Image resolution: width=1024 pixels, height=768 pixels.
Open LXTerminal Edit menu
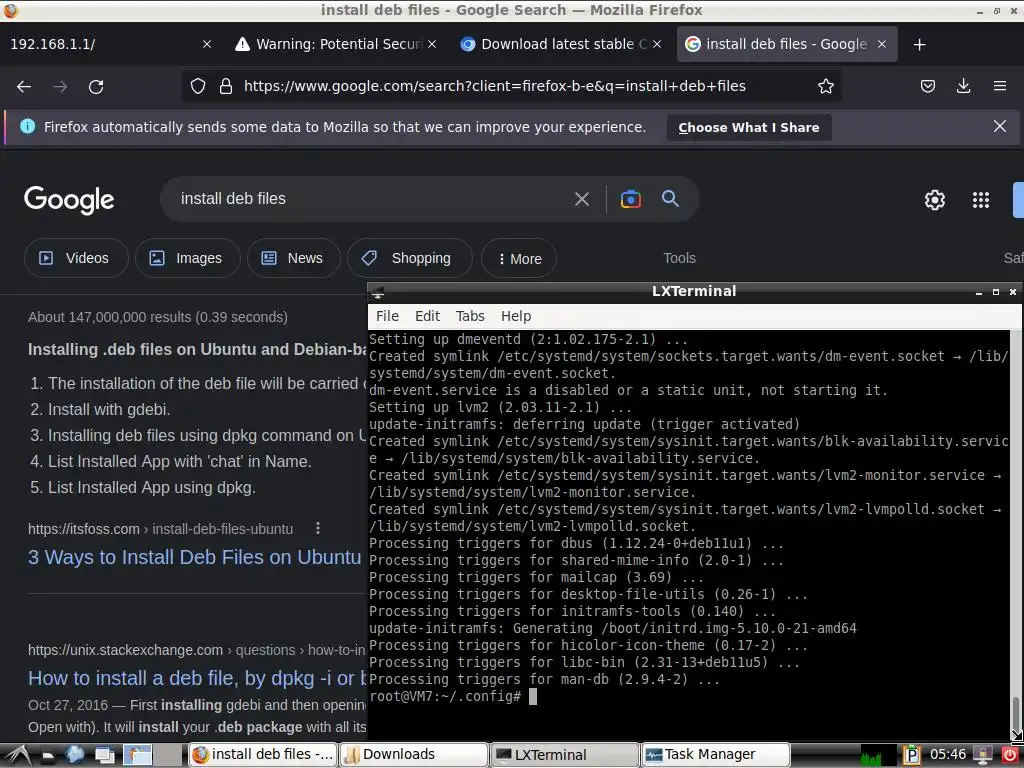coord(427,316)
